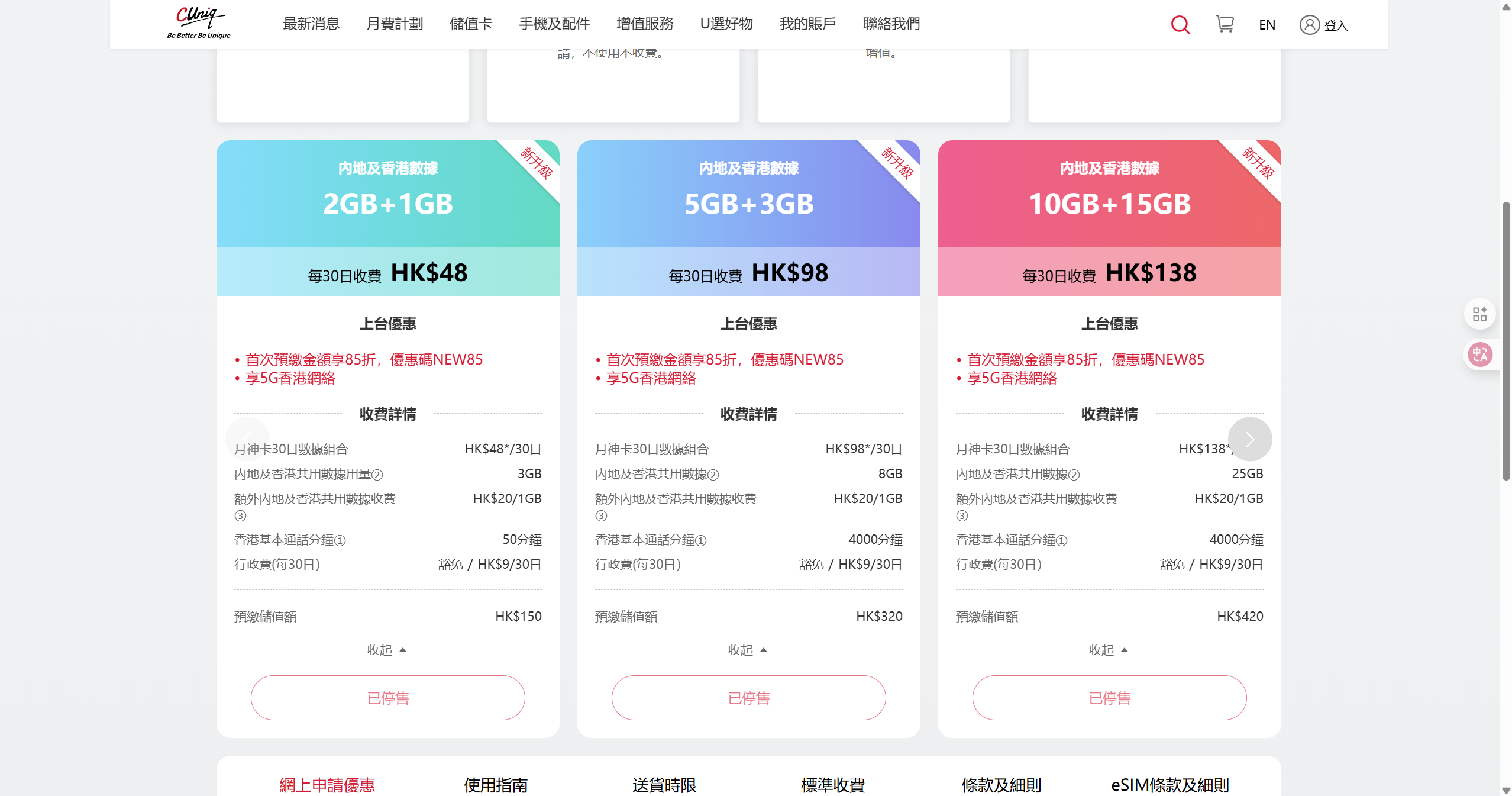Collapse the 5GB+3GB plan details
Screen dimensions: 1512x796
coord(748,649)
